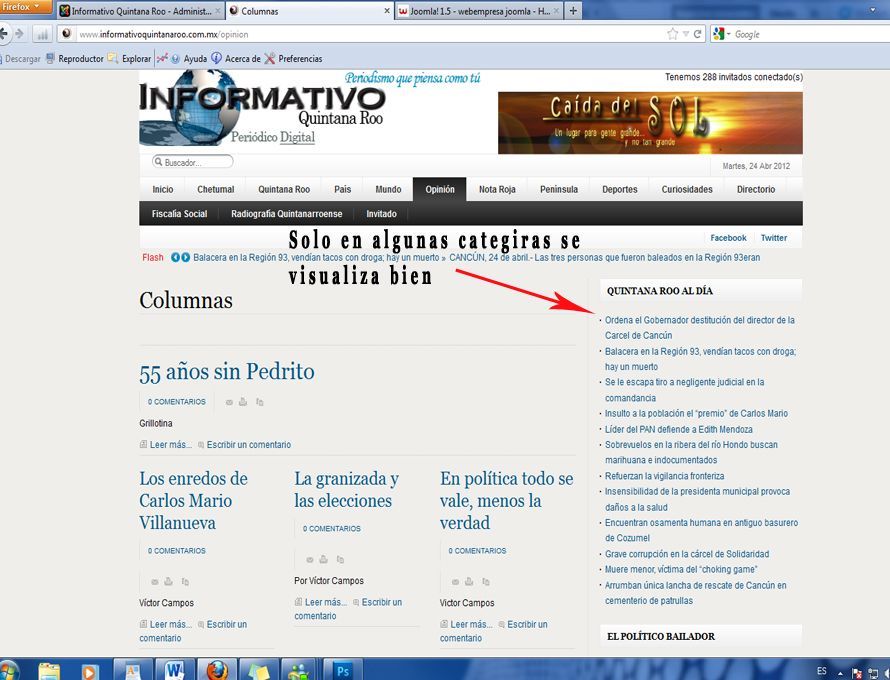Open Preferencias in the toolbar
Image resolution: width=890 pixels, height=680 pixels.
293,58
